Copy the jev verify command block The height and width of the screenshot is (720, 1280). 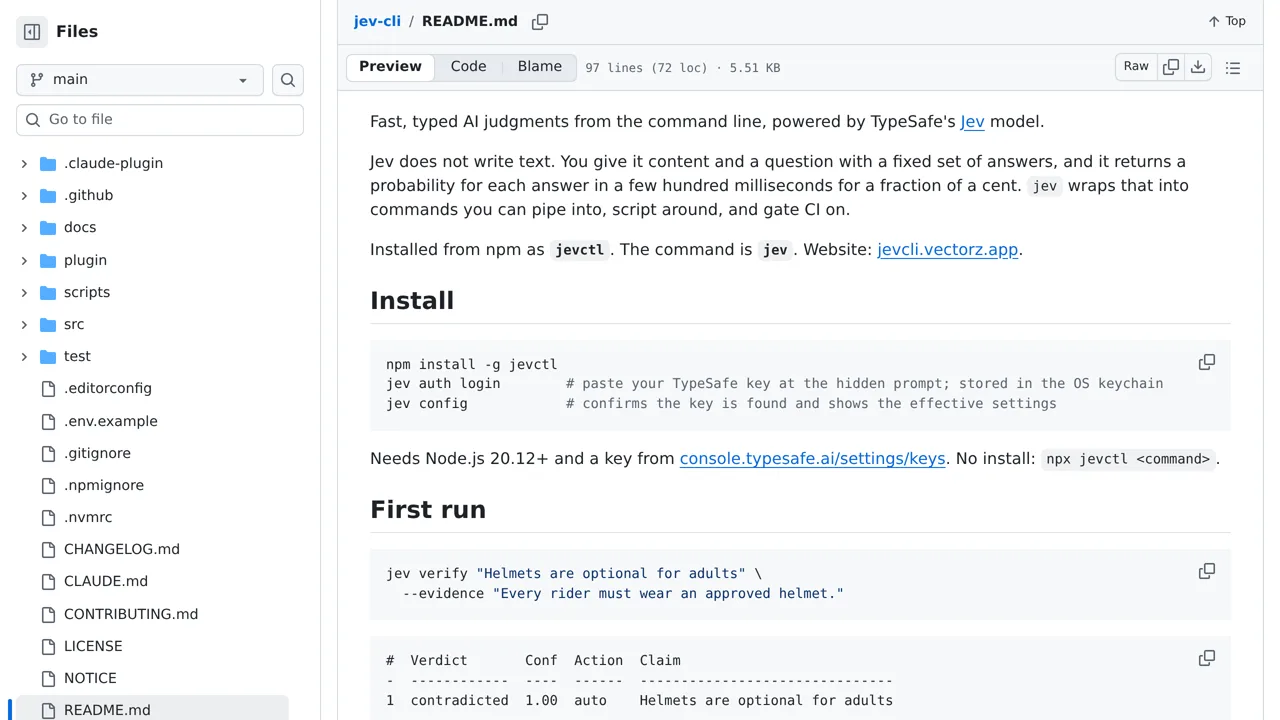tap(1207, 571)
